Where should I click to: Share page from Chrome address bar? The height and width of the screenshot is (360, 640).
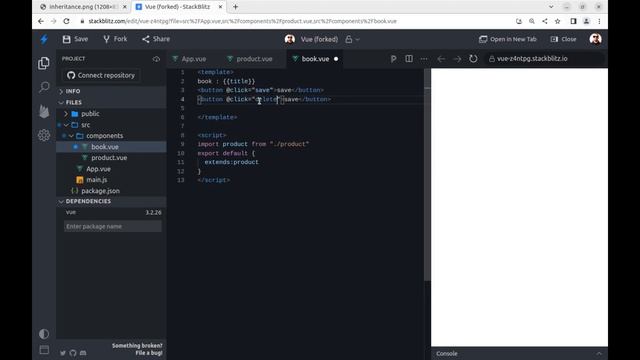point(544,21)
